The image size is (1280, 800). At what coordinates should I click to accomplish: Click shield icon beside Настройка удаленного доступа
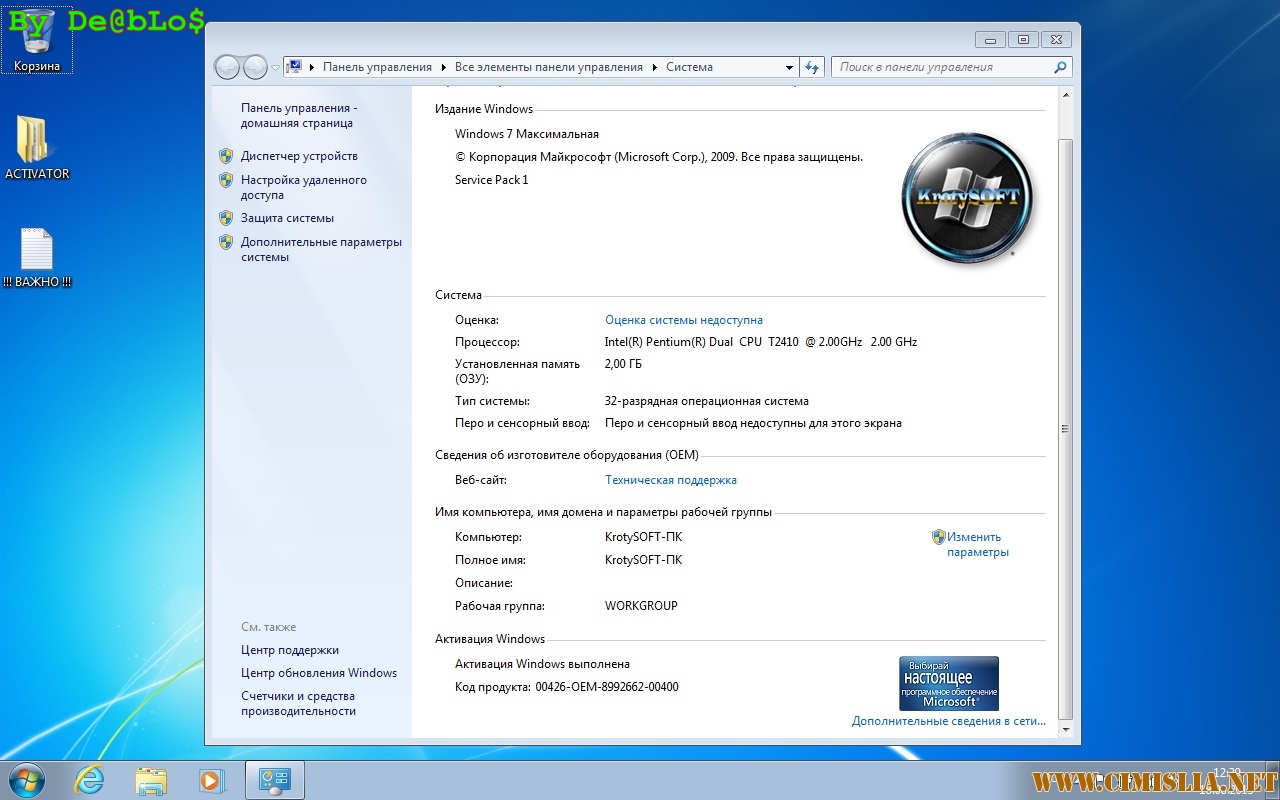(225, 180)
